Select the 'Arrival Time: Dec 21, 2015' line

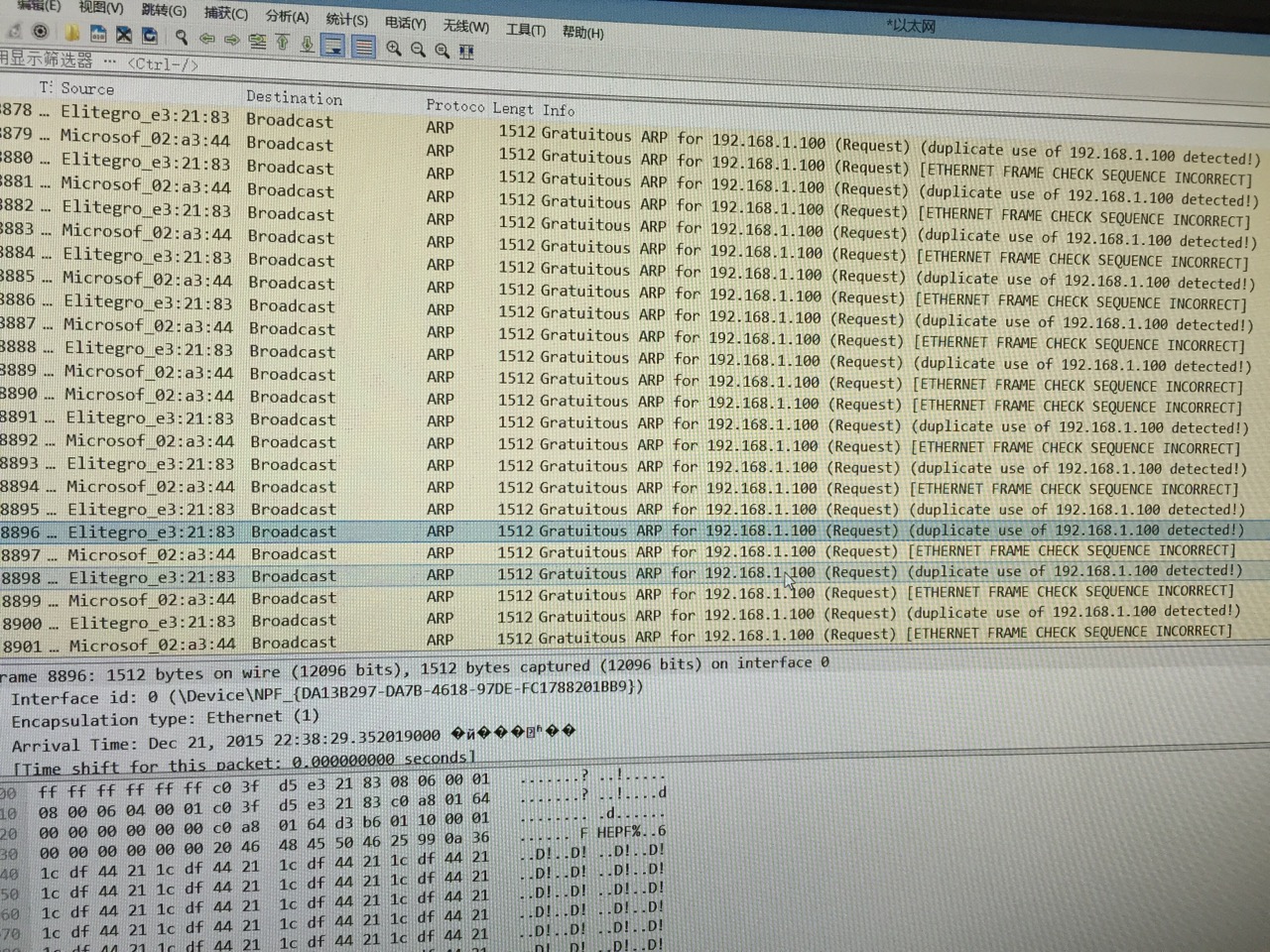[294, 740]
